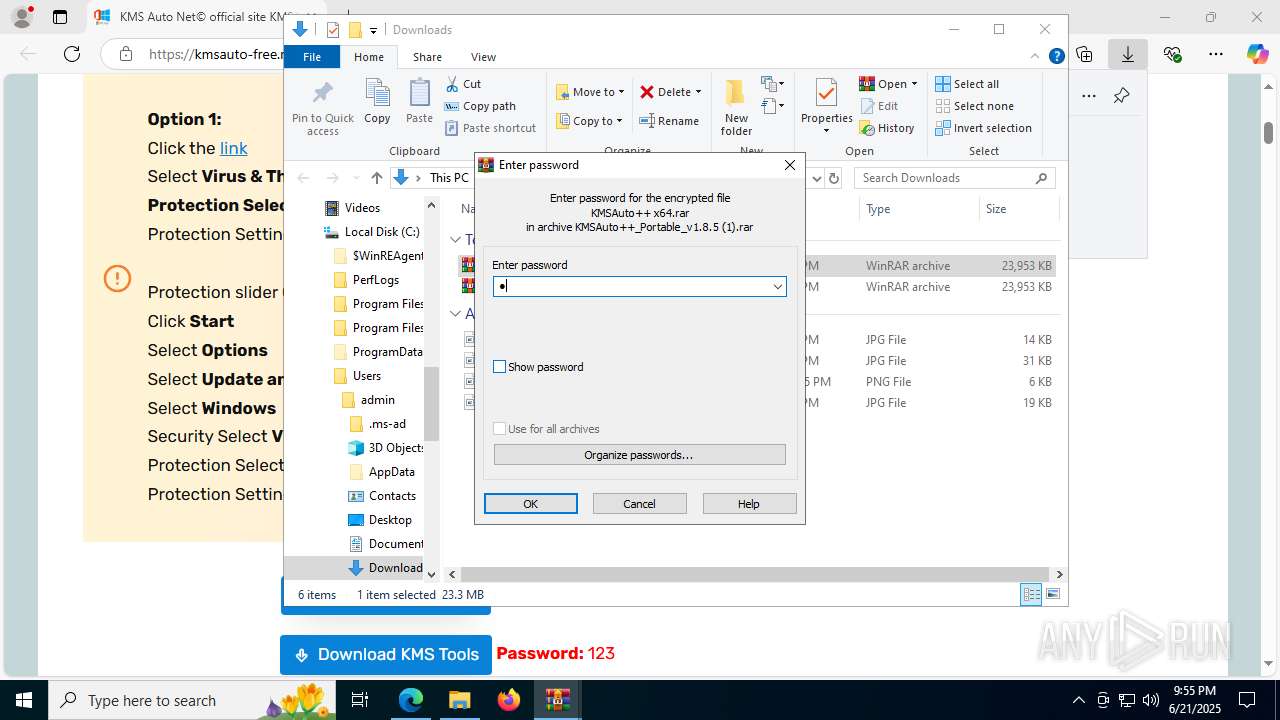Click the Firefox icon in the taskbar
The width and height of the screenshot is (1280, 720).
tap(509, 700)
